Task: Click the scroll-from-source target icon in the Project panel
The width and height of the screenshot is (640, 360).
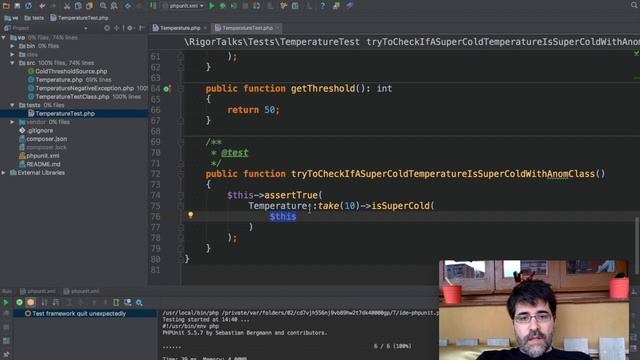Action: pyautogui.click(x=107, y=28)
